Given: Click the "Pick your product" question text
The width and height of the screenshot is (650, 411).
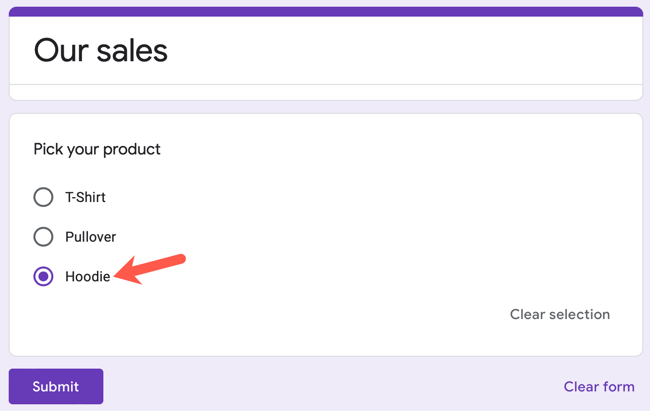Looking at the screenshot, I should 97,149.
